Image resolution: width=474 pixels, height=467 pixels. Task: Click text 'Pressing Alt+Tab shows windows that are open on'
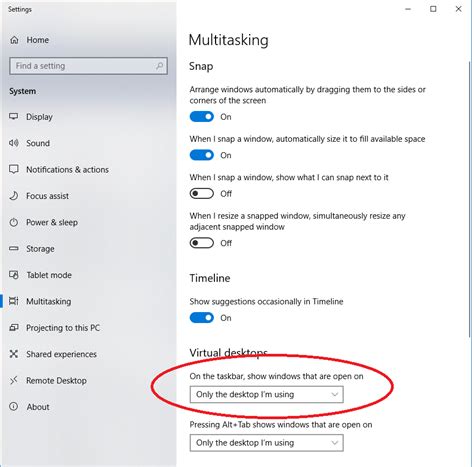point(281,425)
